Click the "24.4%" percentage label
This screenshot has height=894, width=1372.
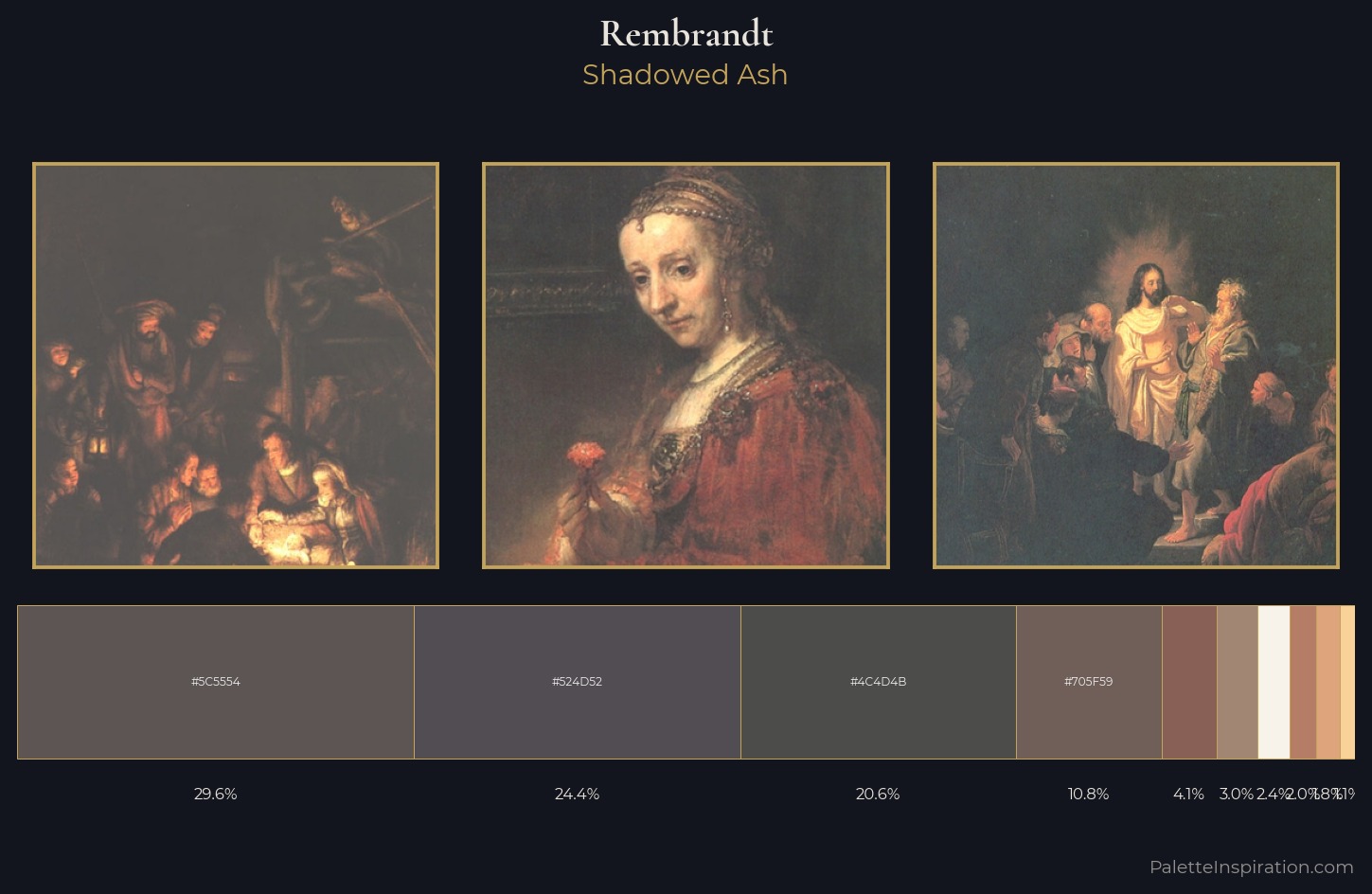tap(578, 794)
